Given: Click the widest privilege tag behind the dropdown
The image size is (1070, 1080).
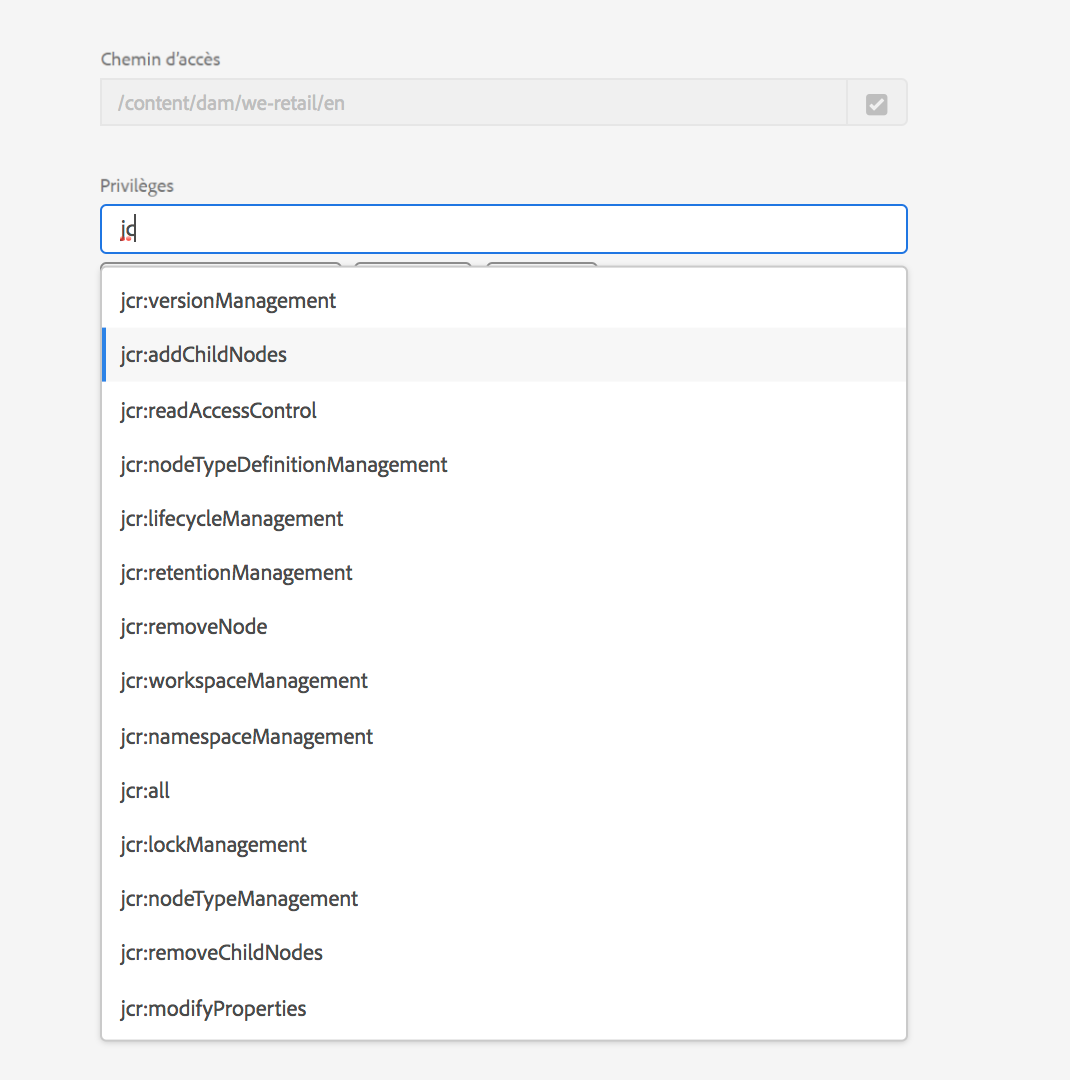Looking at the screenshot, I should (220, 265).
